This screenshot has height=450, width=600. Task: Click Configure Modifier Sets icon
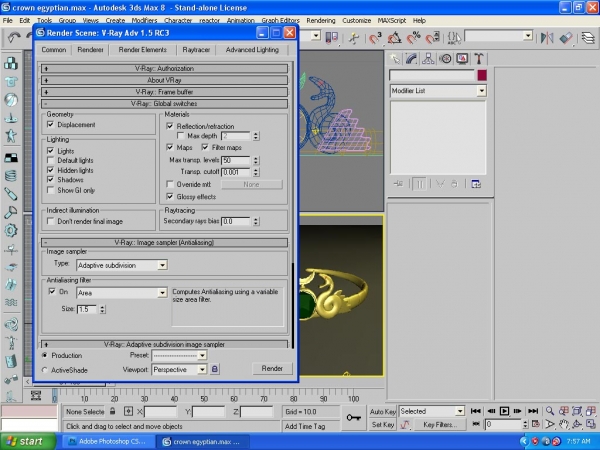coord(476,184)
